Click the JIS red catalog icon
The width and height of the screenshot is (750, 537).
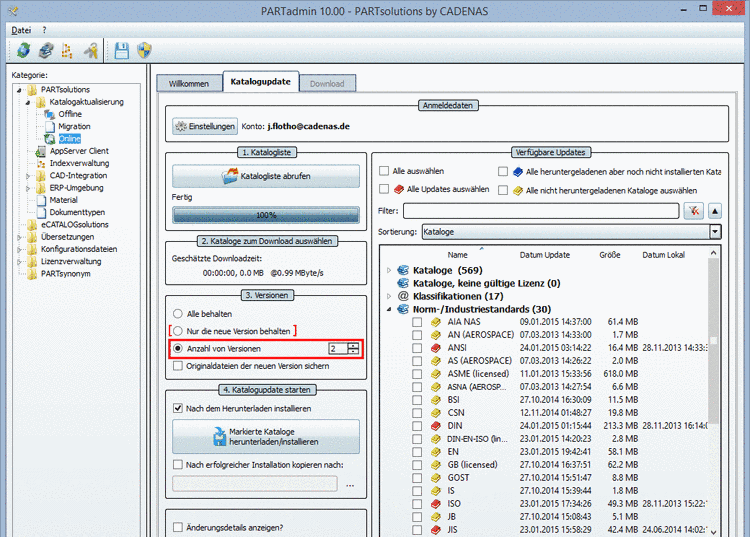pyautogui.click(x=435, y=530)
